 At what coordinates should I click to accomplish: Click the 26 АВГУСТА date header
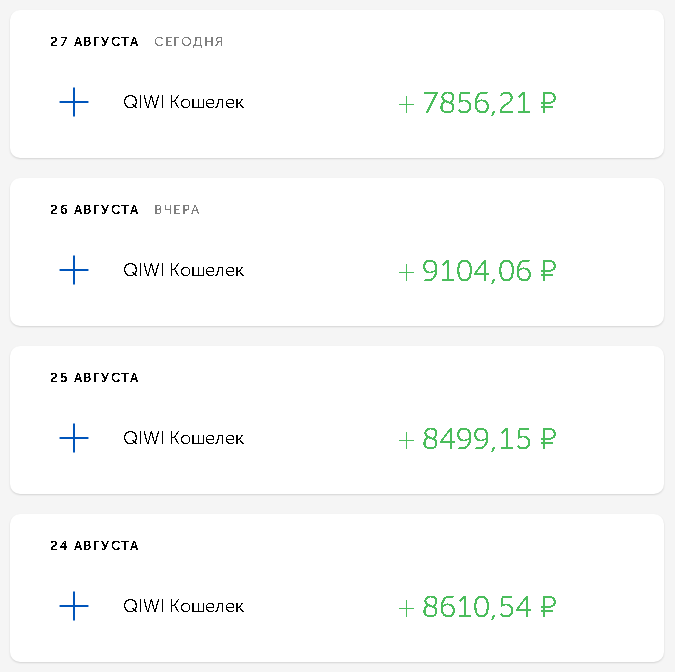click(x=94, y=210)
